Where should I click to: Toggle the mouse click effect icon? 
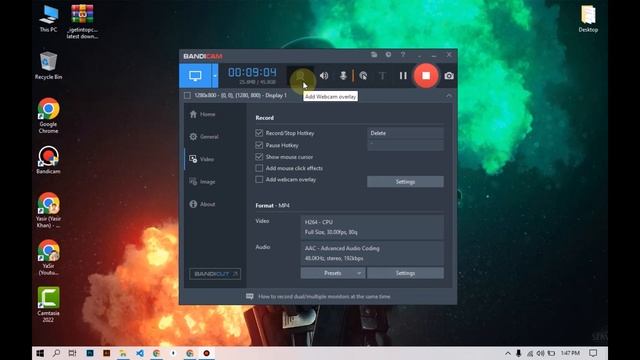363,76
